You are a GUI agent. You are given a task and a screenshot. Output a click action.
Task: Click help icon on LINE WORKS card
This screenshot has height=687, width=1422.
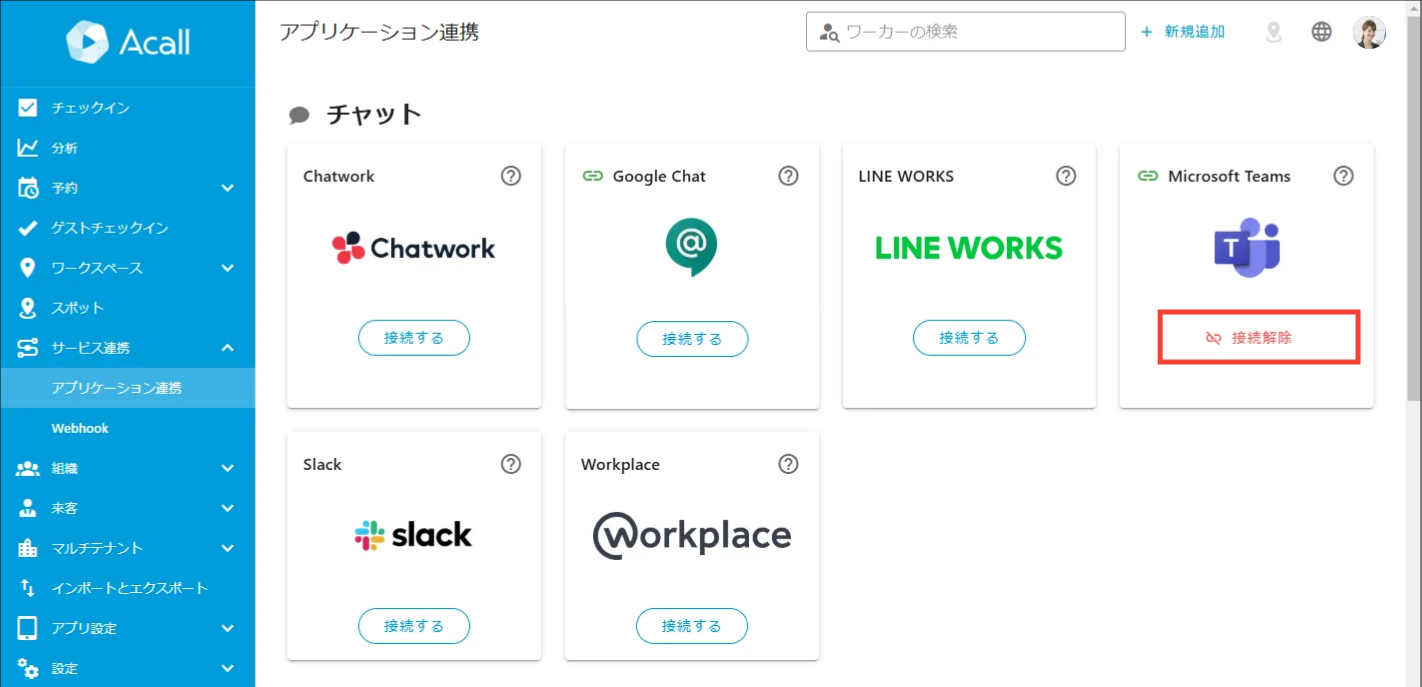1066,176
